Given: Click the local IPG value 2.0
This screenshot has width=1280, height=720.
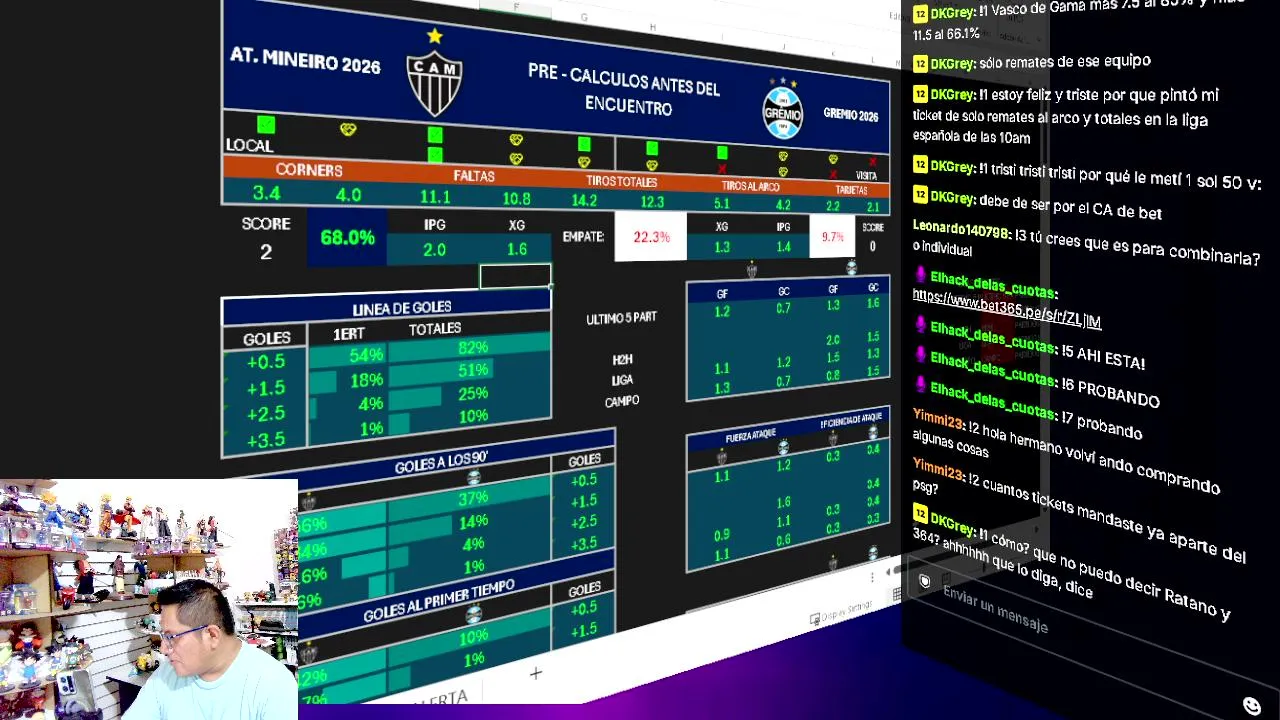Looking at the screenshot, I should point(434,249).
